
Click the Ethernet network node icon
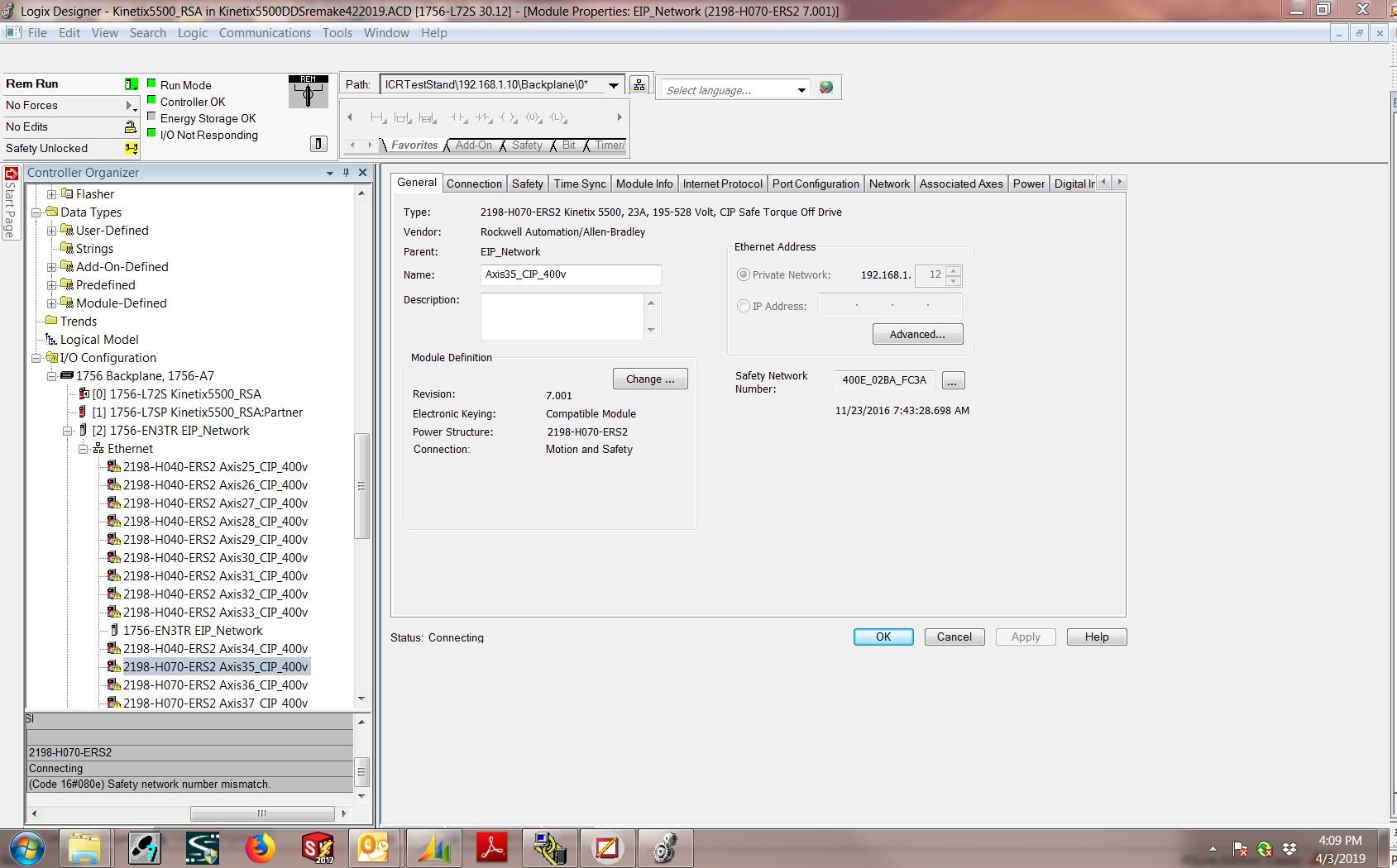(98, 449)
